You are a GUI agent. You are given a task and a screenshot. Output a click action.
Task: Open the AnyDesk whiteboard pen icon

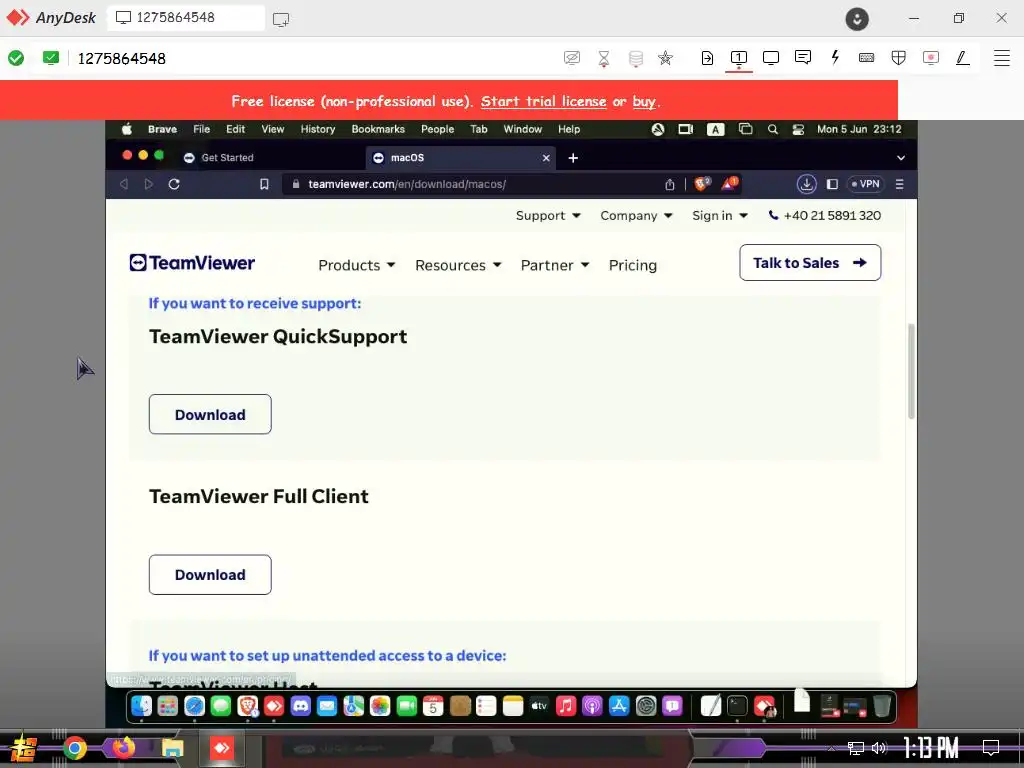tap(963, 57)
